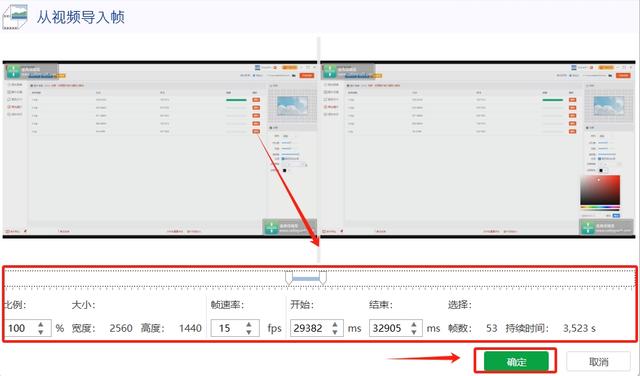
Task: Decrease the 开始 start time with down arrow
Action: (335, 332)
